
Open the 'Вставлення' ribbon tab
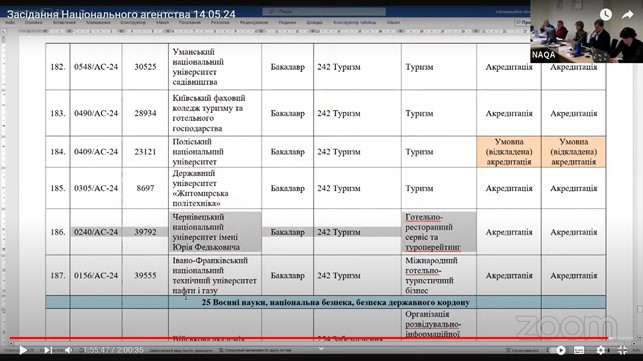click(x=64, y=23)
